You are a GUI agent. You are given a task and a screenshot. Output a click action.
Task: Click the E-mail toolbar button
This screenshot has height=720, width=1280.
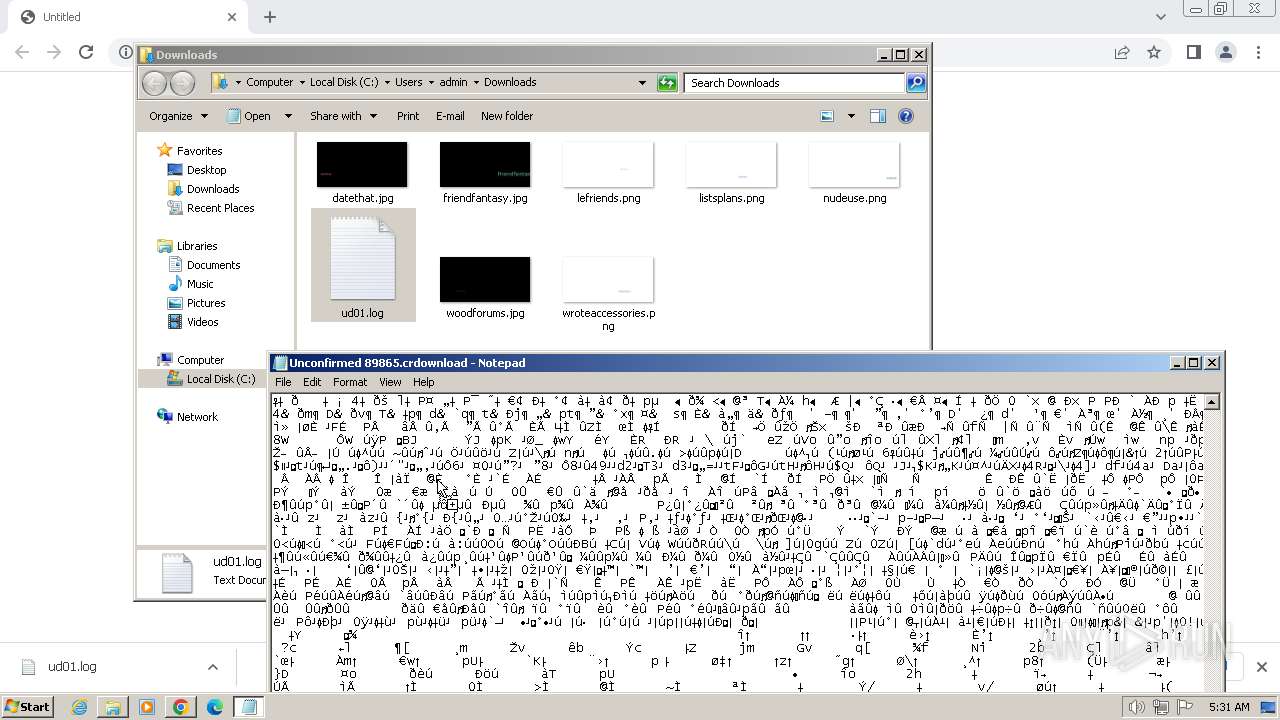coord(450,116)
